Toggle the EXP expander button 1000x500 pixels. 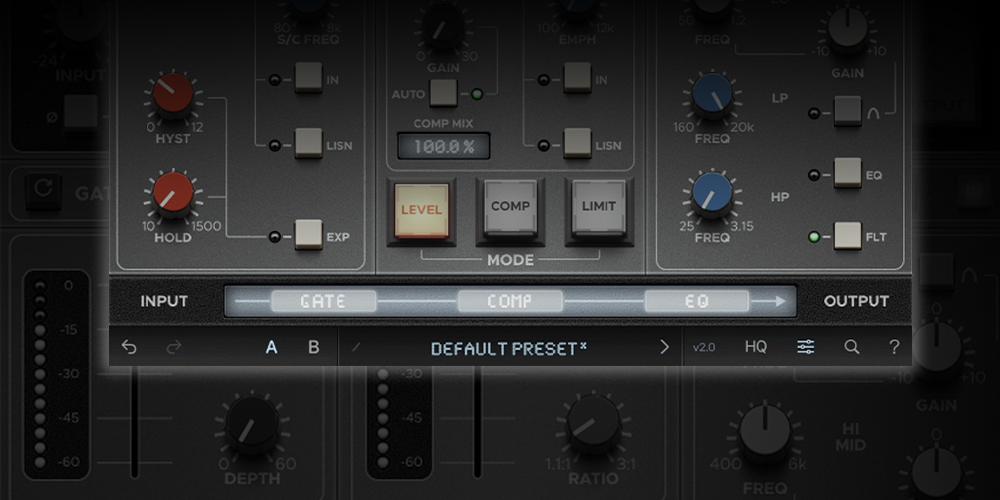click(x=309, y=235)
